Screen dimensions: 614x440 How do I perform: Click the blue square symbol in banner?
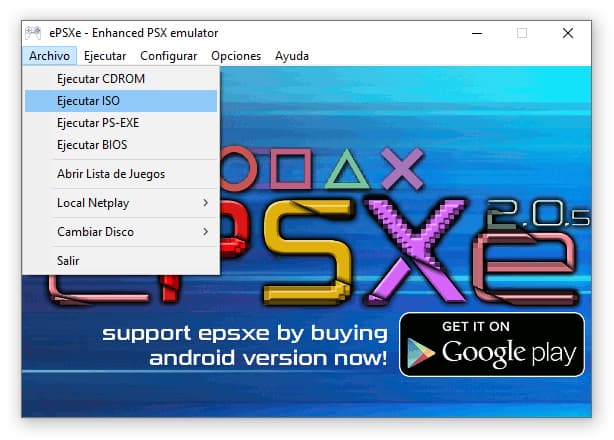click(x=290, y=170)
